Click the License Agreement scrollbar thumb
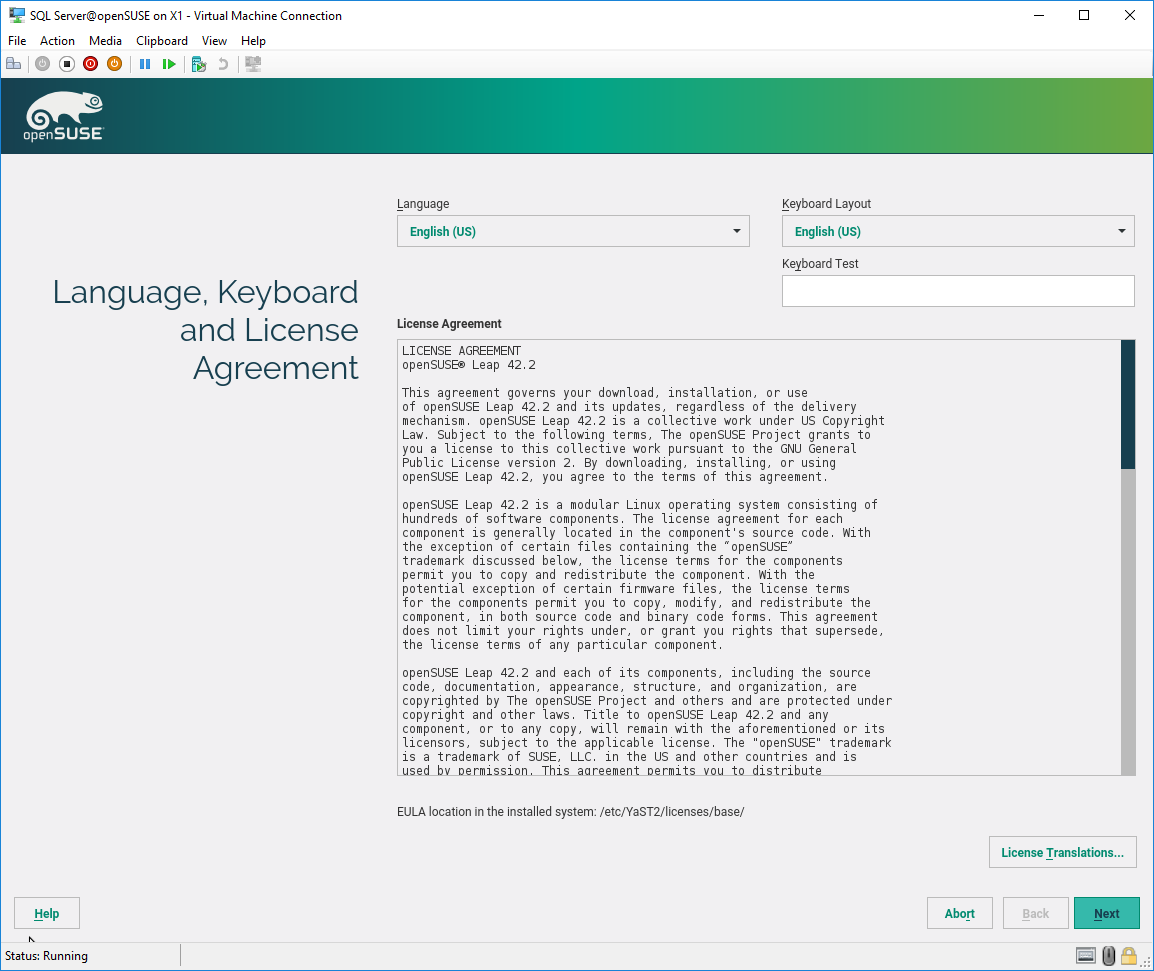1154x971 pixels. click(x=1128, y=404)
